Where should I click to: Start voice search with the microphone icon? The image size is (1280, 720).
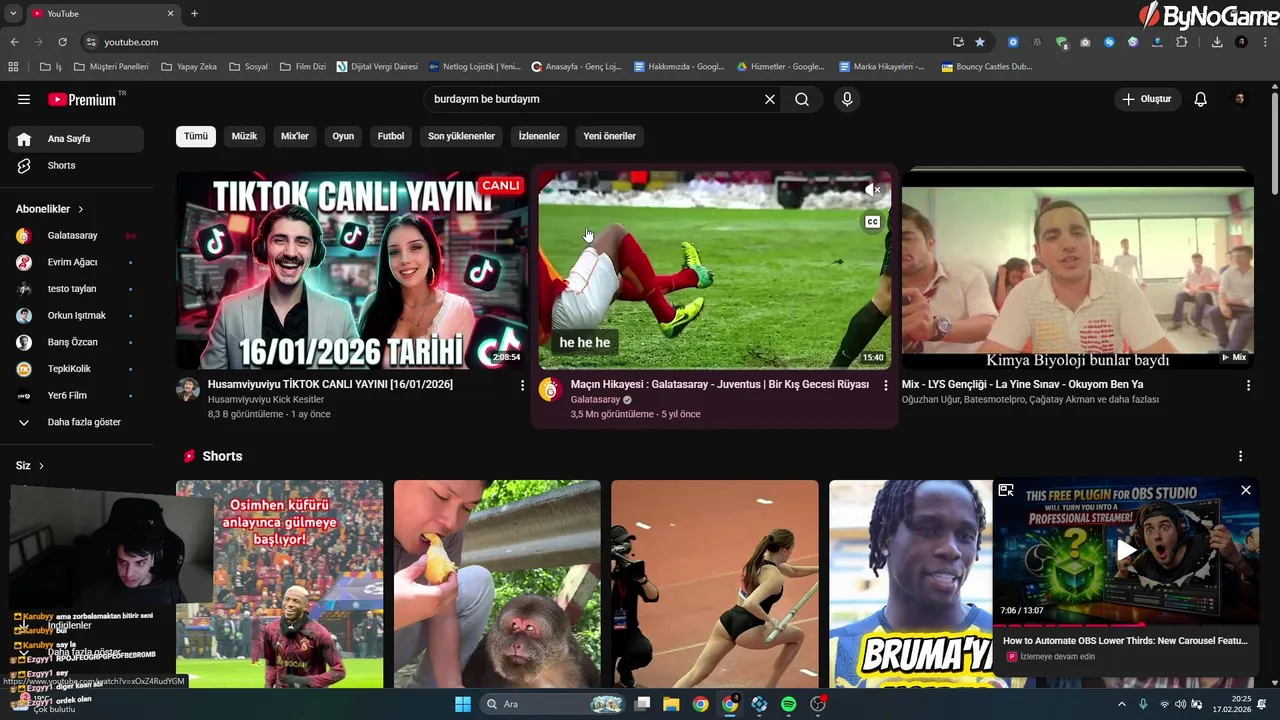click(847, 99)
